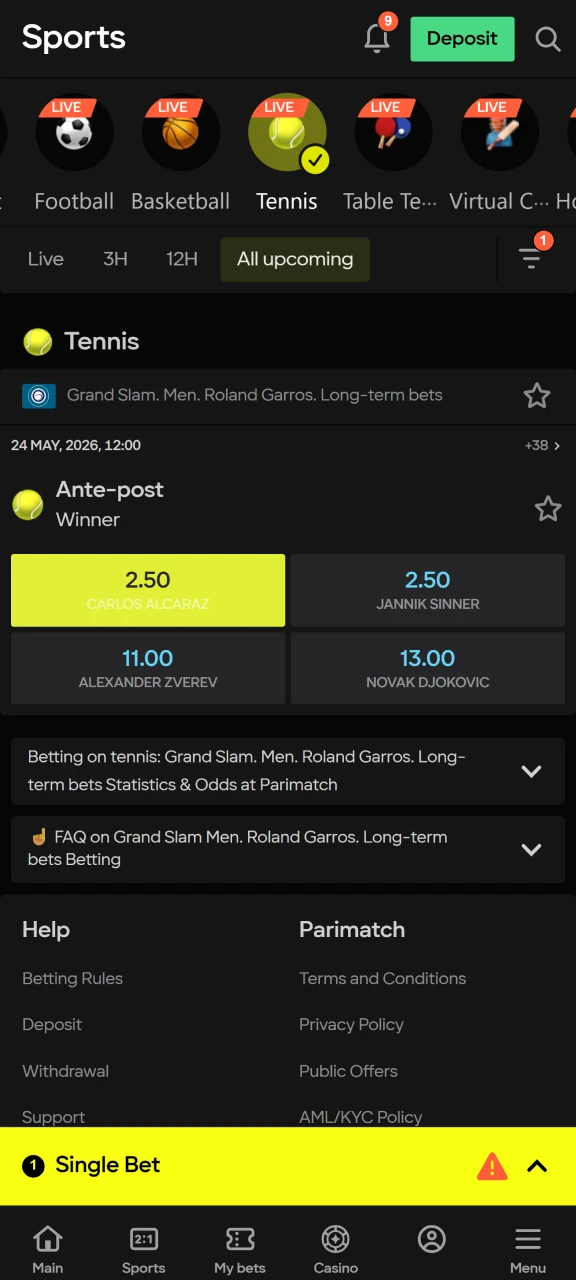Open the notifications bell icon
Image resolution: width=576 pixels, height=1280 pixels.
pos(377,37)
